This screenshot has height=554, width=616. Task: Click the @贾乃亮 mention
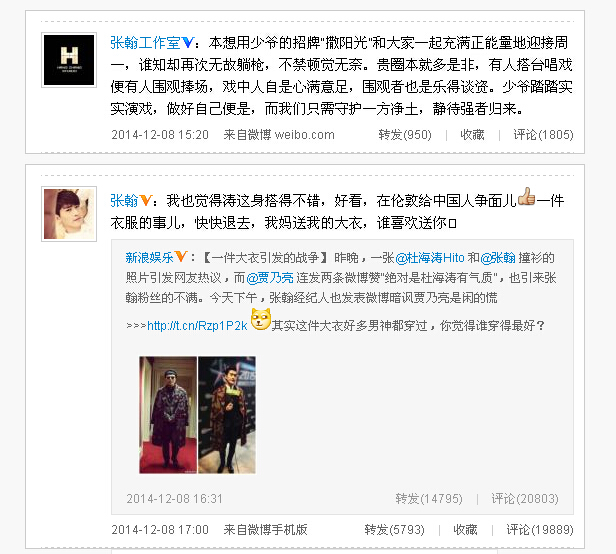[x=270, y=278]
